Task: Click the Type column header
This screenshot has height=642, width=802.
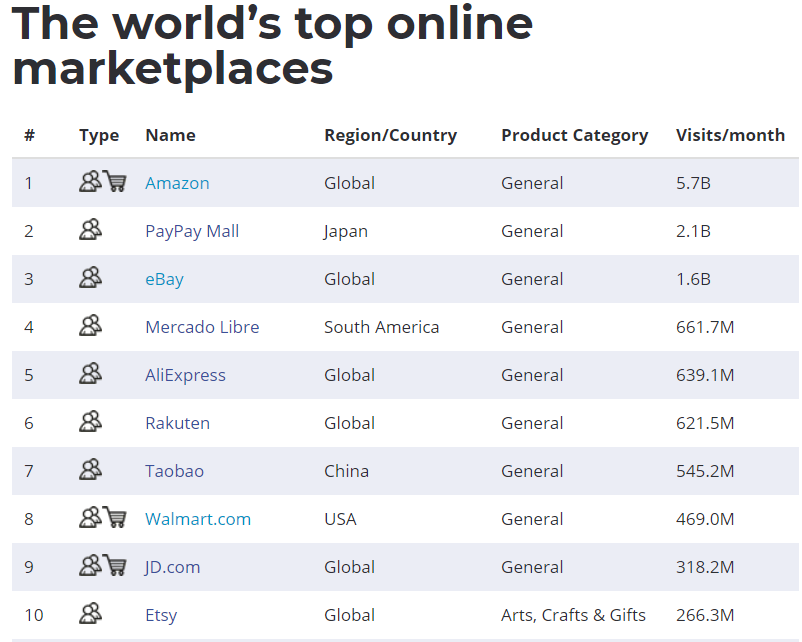Action: (x=99, y=136)
